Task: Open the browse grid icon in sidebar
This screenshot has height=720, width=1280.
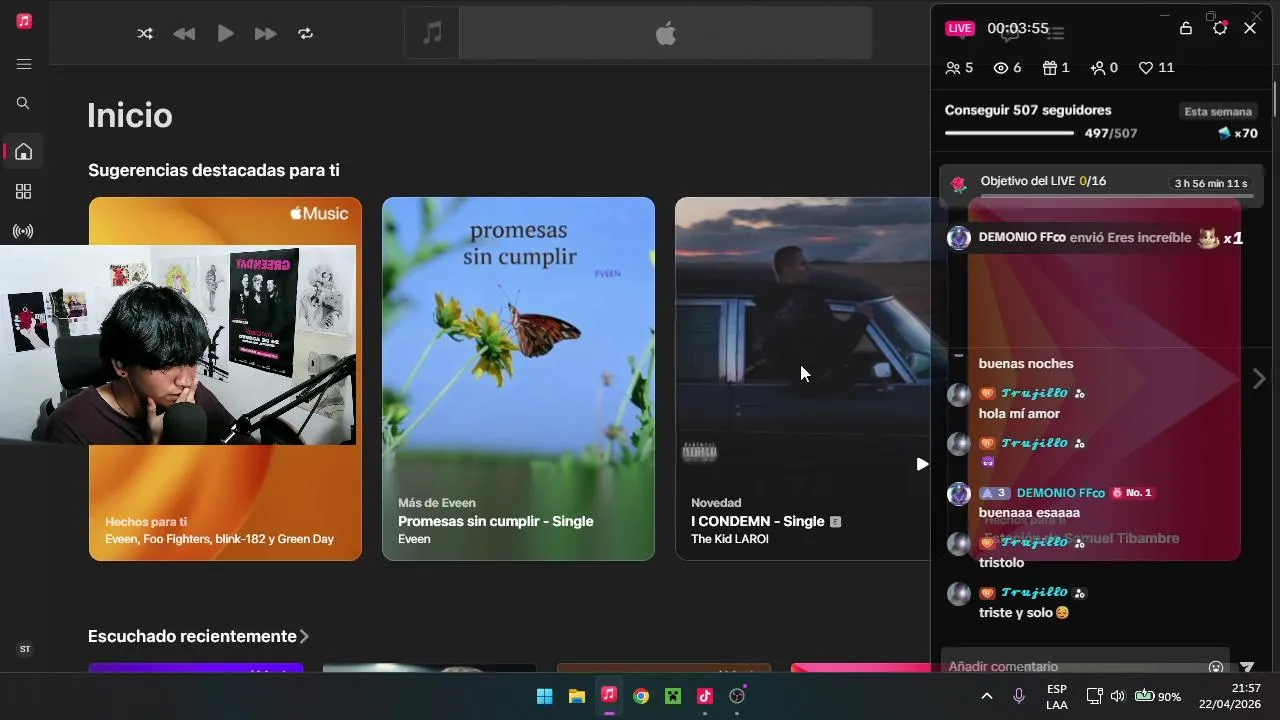Action: (x=23, y=191)
